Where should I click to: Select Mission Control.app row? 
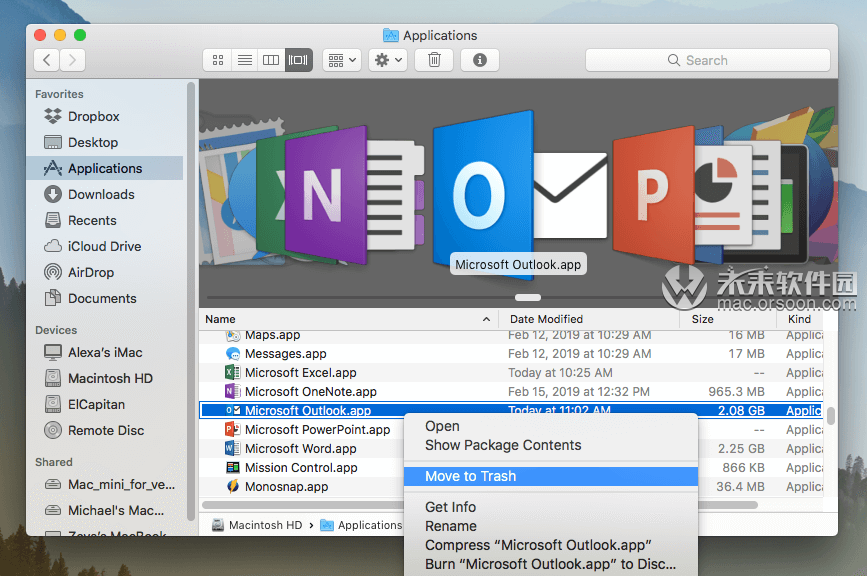[301, 468]
